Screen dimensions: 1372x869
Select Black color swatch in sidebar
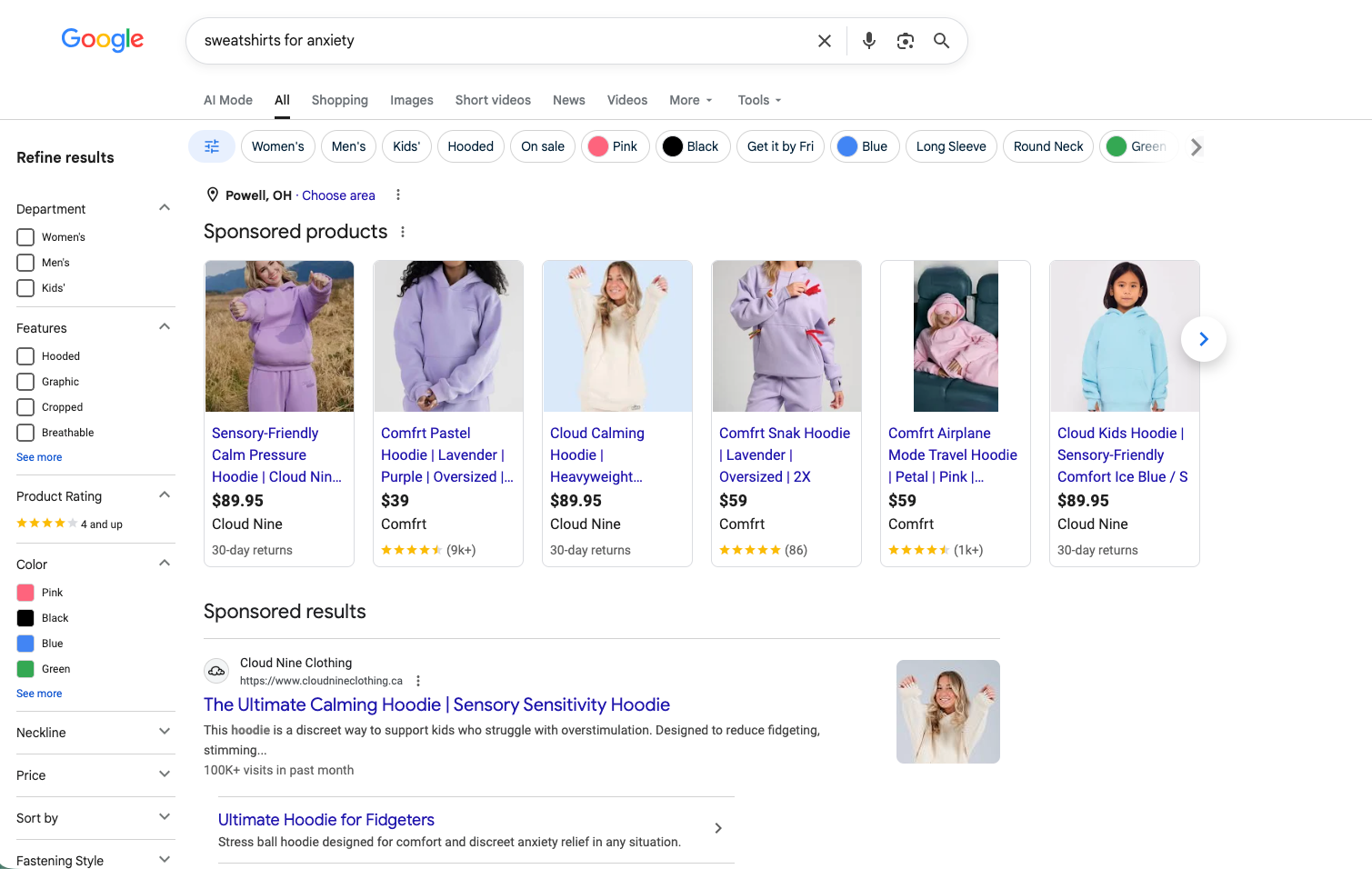coord(25,618)
